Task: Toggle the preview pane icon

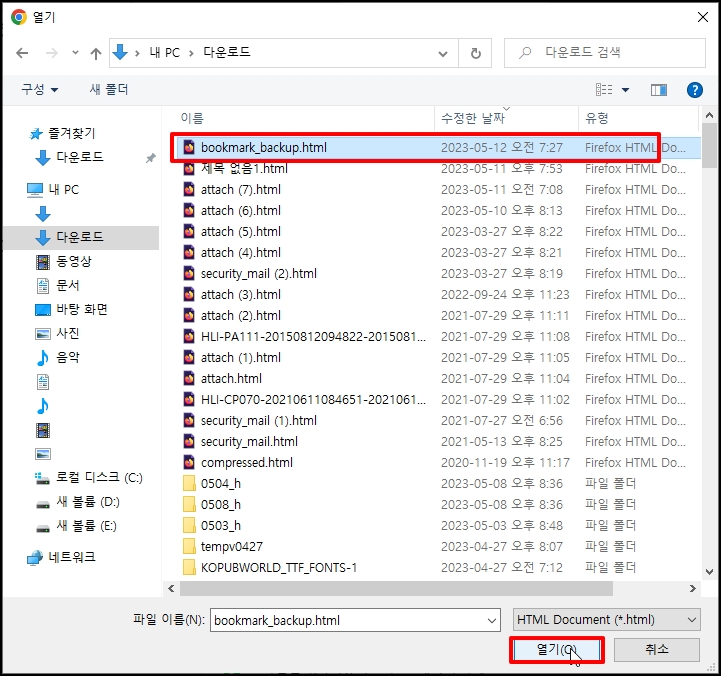Action: [658, 90]
